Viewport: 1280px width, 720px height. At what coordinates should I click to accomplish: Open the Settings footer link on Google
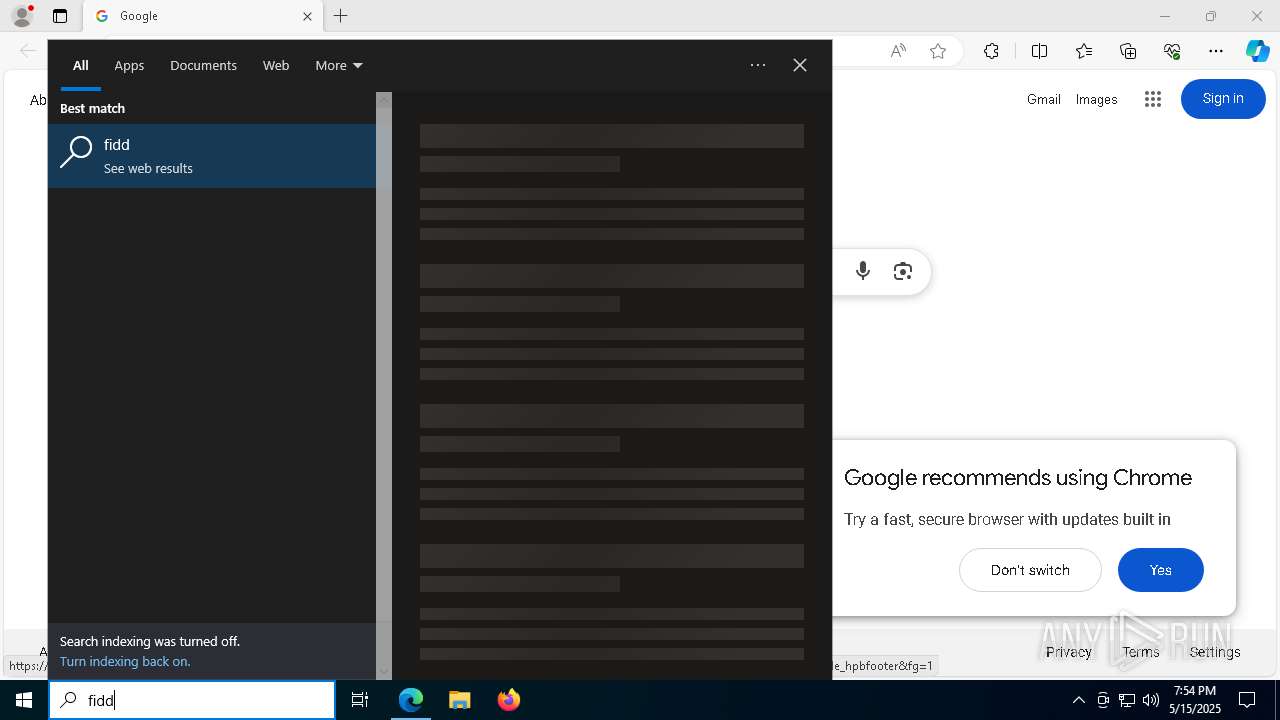[x=1215, y=652]
